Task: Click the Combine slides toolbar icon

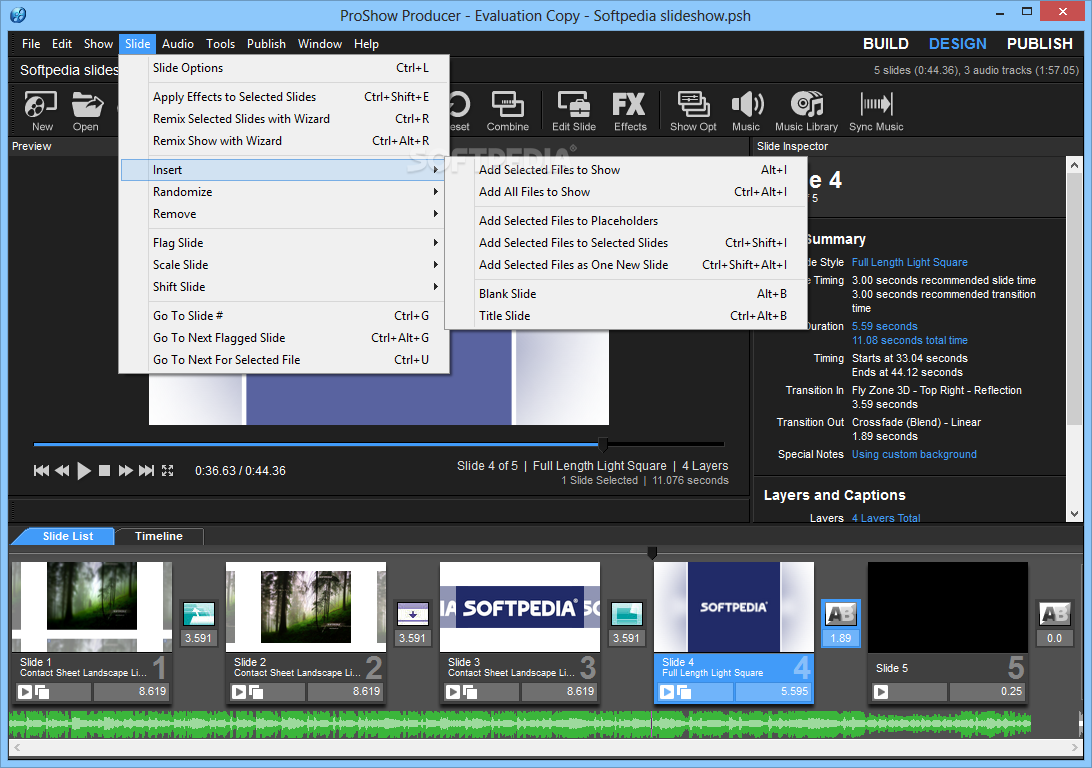Action: coord(508,111)
